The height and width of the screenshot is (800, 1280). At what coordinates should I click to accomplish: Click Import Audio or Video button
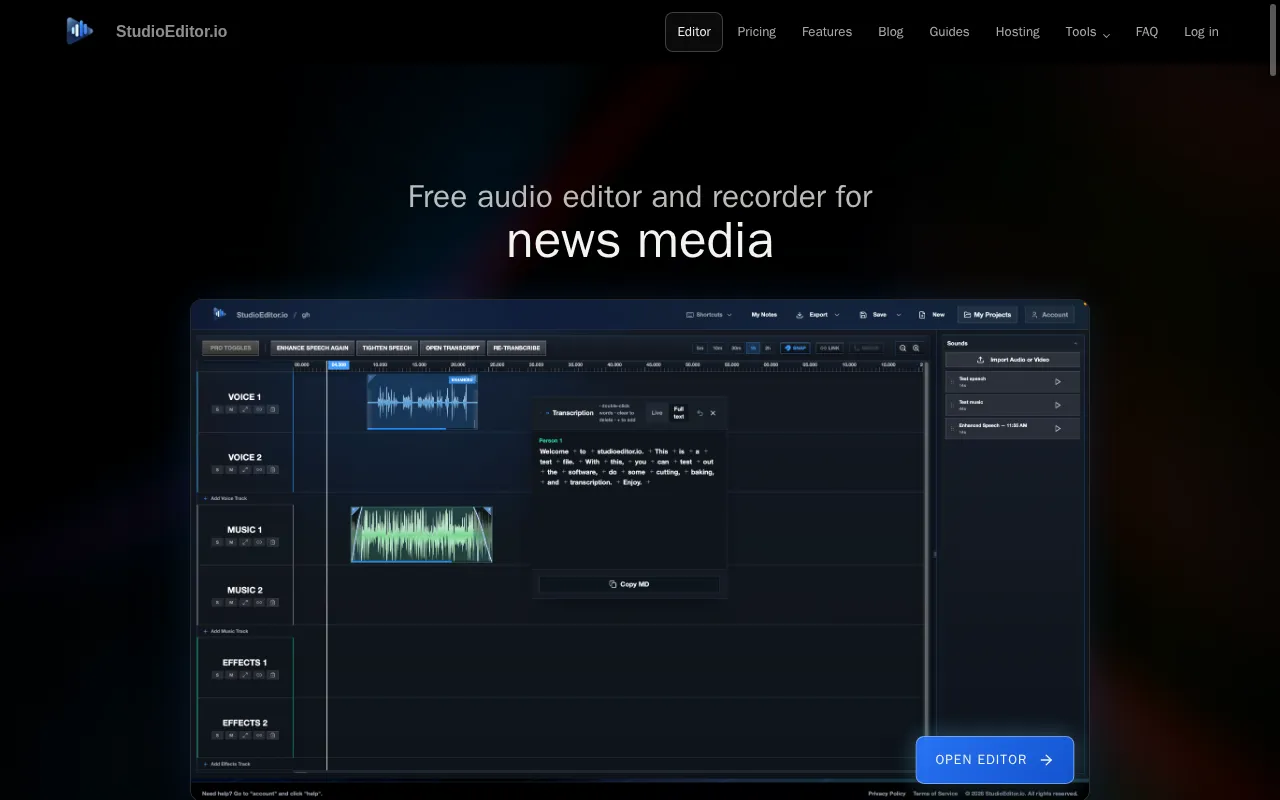pos(1012,359)
